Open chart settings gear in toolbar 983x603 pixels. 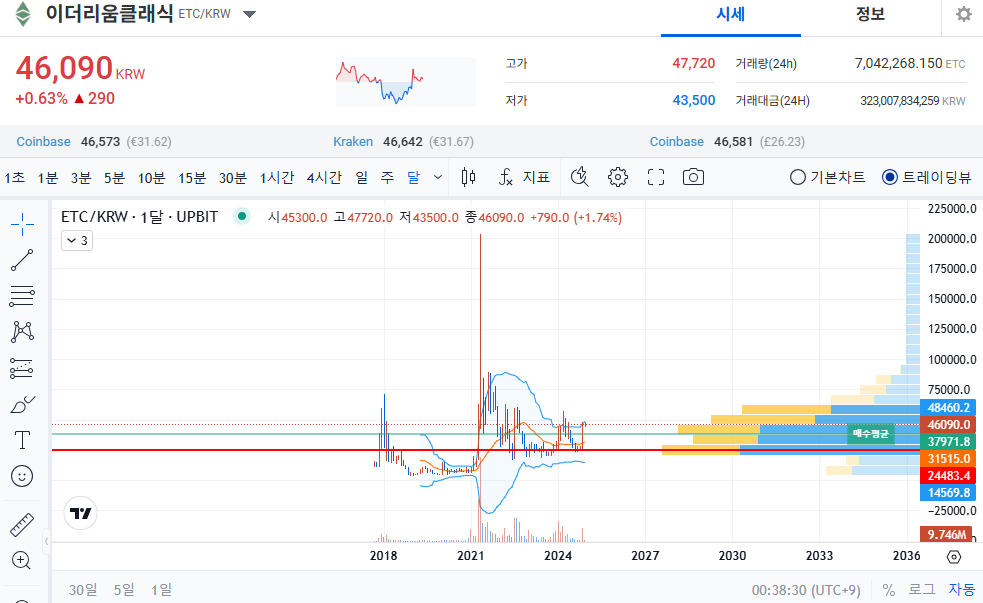point(618,178)
